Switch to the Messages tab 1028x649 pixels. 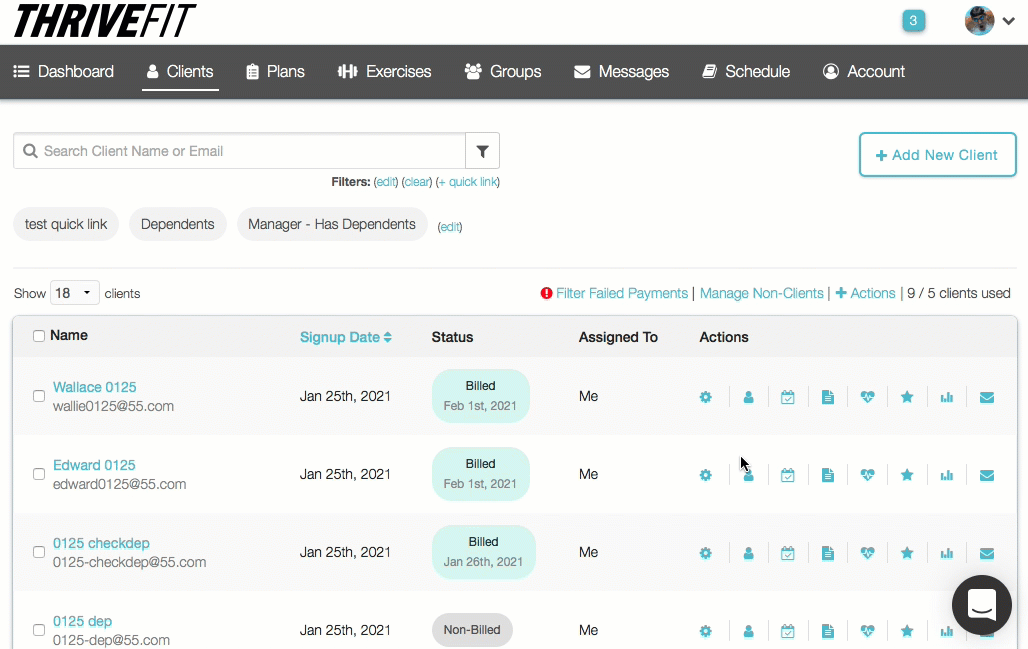click(x=621, y=72)
